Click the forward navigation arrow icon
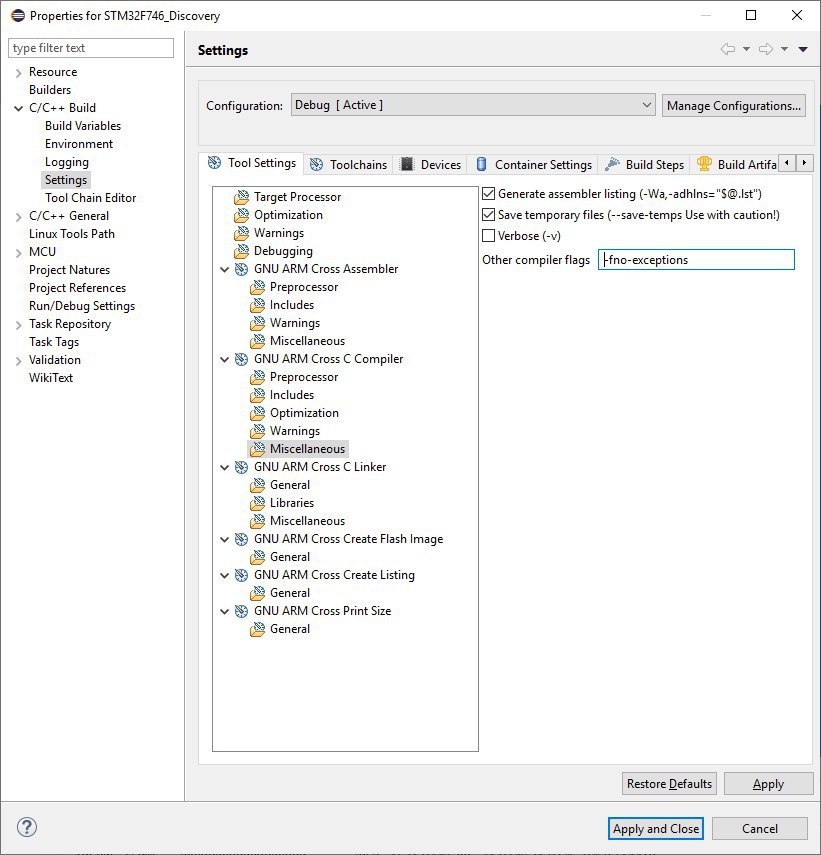This screenshot has width=821, height=855. click(766, 49)
